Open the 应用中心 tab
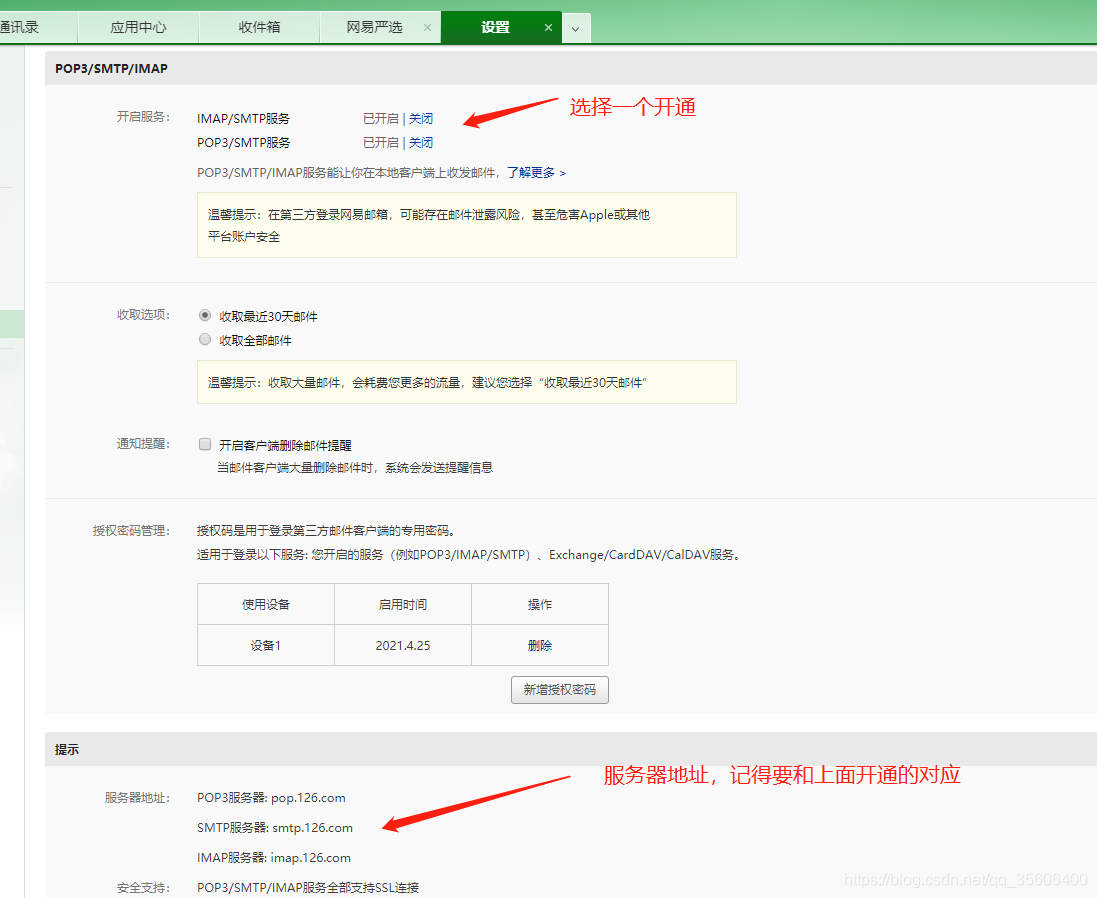 (138, 27)
